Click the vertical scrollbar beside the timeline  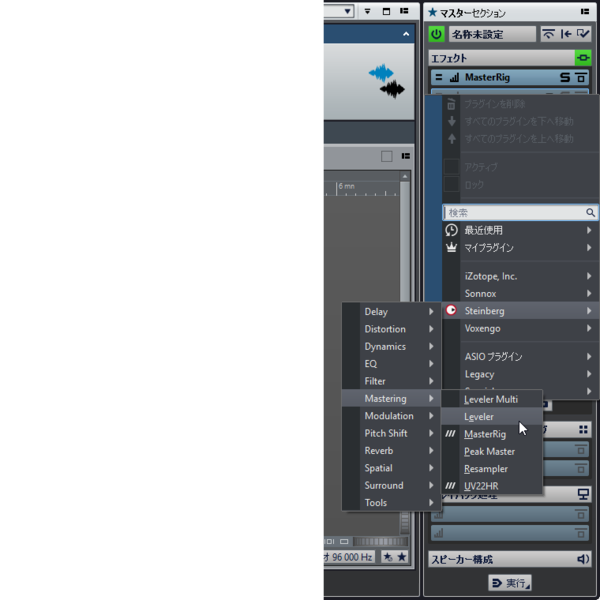tap(404, 241)
